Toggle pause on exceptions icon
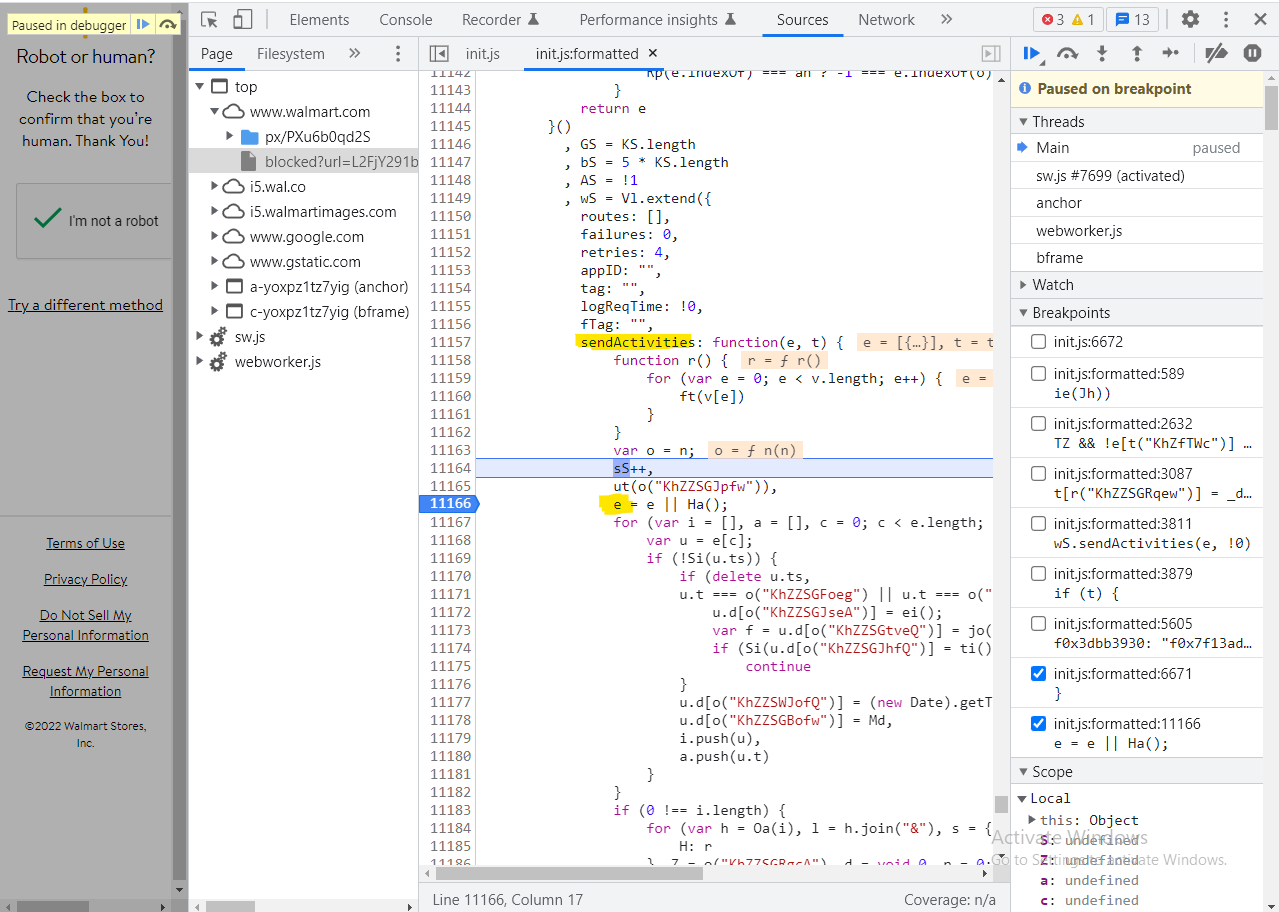 (x=1252, y=54)
